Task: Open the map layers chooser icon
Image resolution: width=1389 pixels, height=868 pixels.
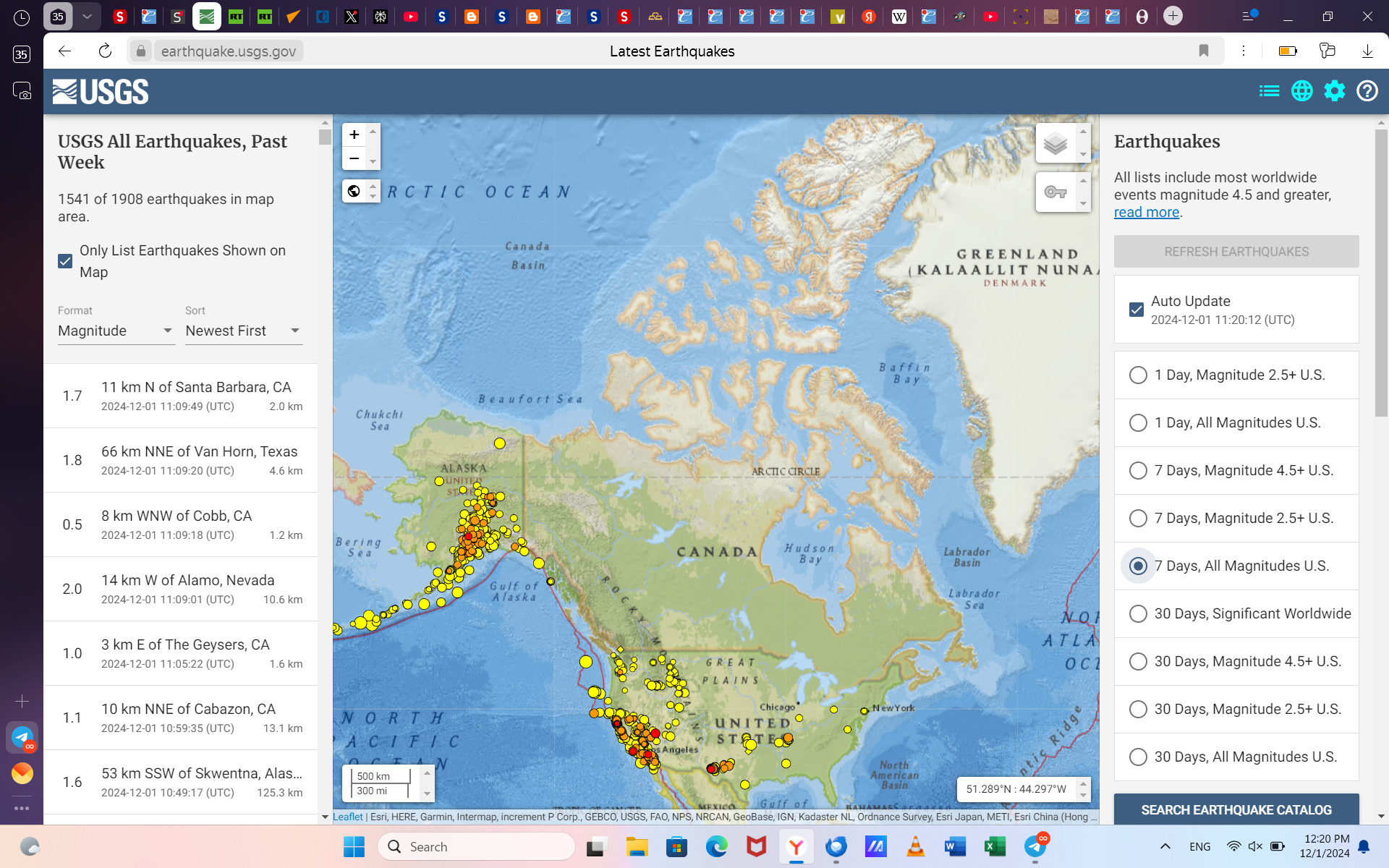Action: click(1055, 143)
